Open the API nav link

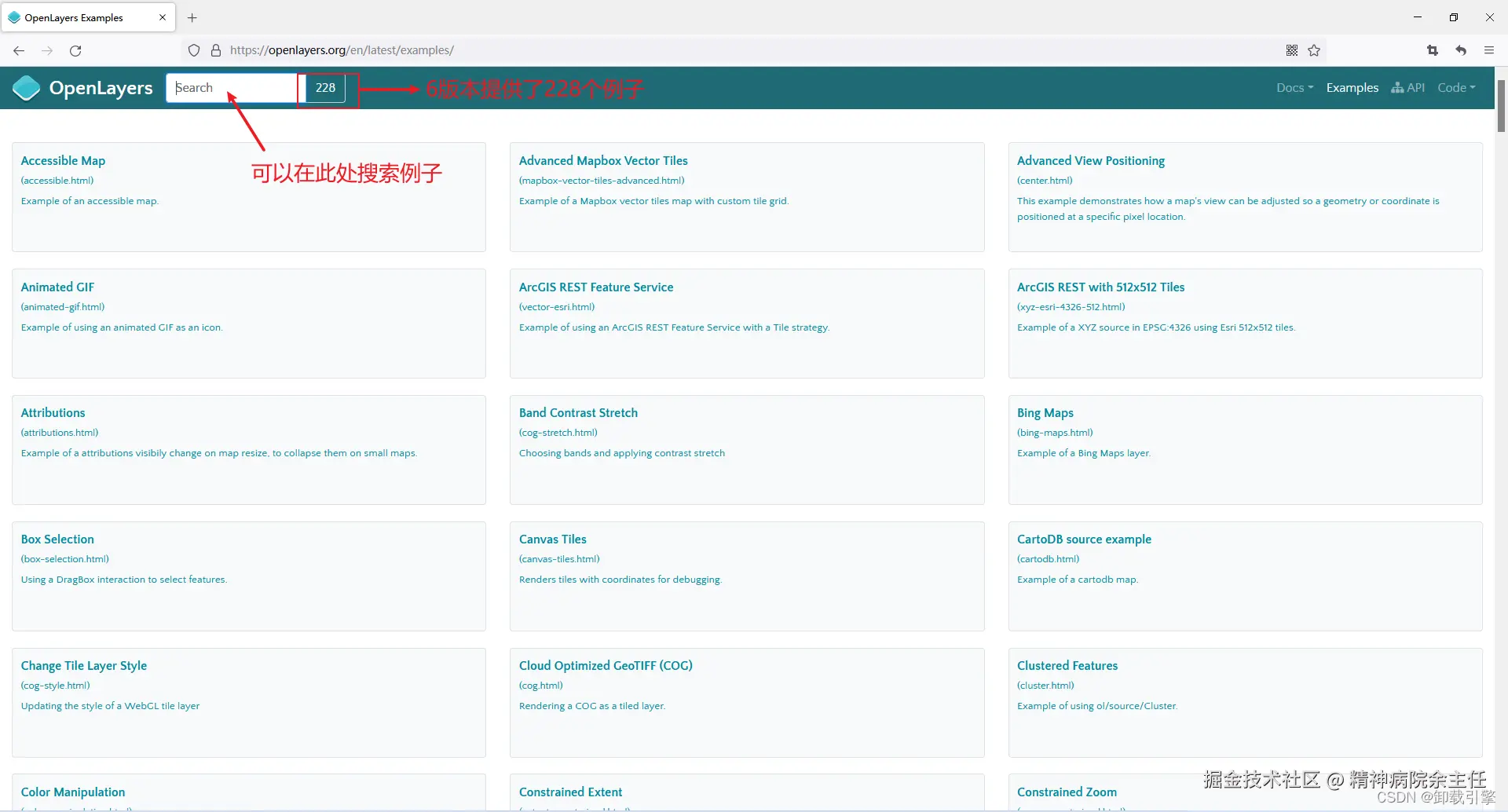(1407, 88)
